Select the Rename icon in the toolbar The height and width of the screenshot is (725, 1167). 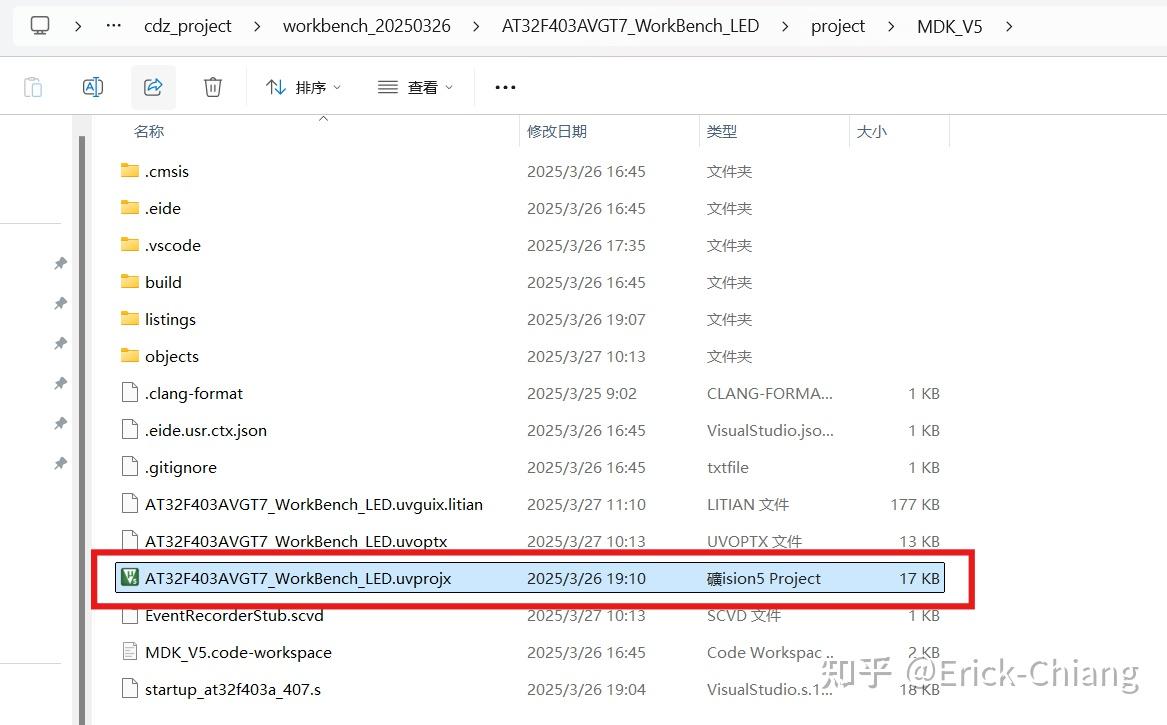pos(93,87)
